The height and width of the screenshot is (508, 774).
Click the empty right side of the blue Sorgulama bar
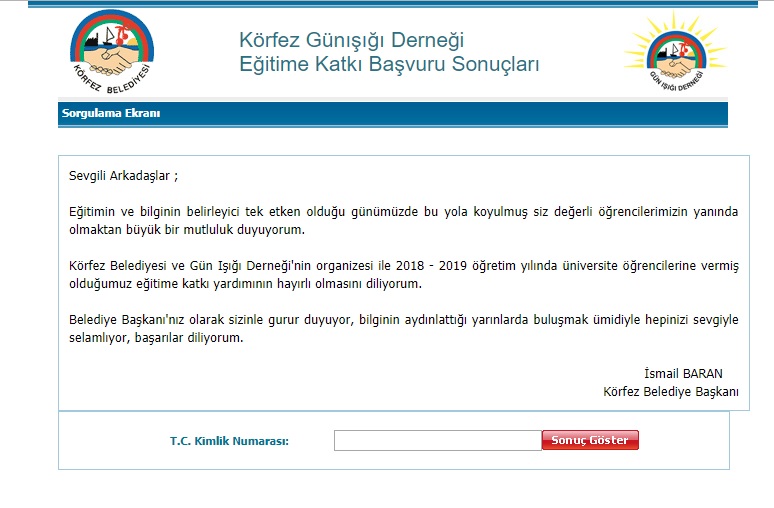pyautogui.click(x=500, y=113)
